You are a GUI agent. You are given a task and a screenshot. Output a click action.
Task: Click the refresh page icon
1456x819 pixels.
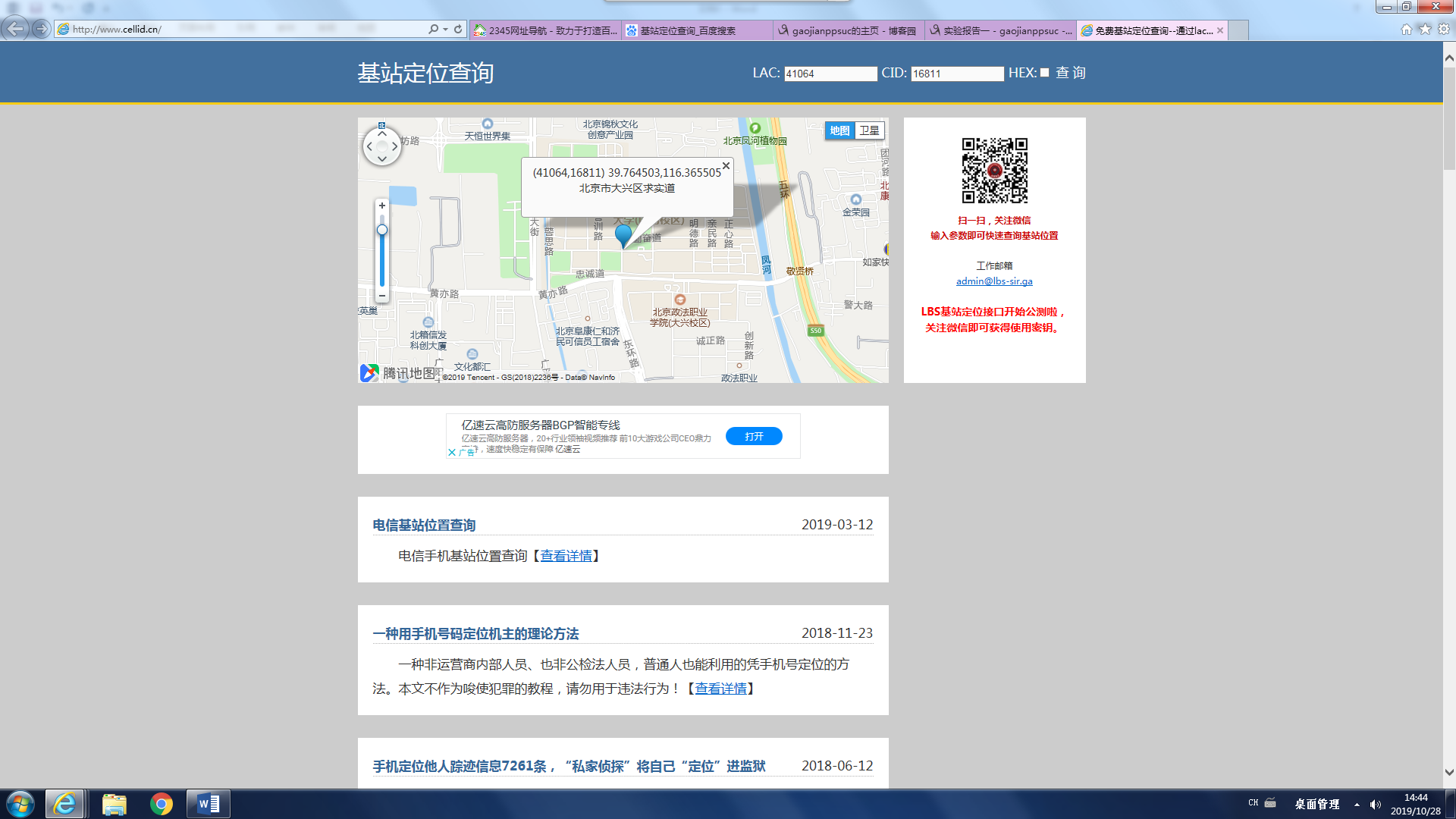[x=458, y=29]
